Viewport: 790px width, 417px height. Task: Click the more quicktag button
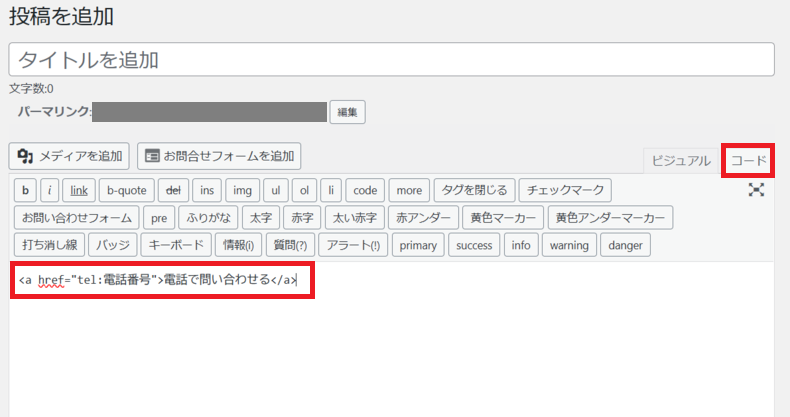[409, 190]
